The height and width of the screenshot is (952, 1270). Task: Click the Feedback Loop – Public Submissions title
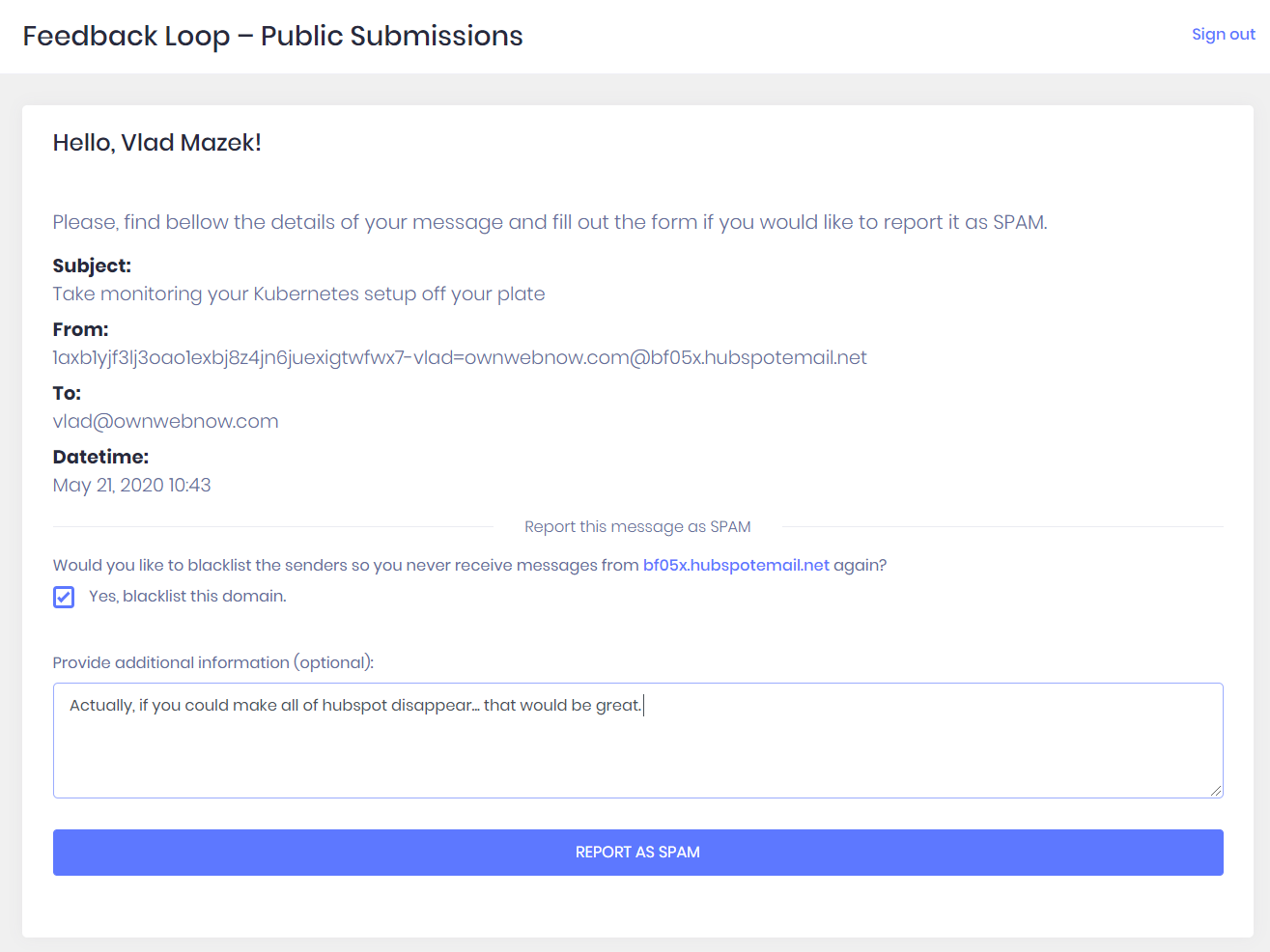[272, 36]
